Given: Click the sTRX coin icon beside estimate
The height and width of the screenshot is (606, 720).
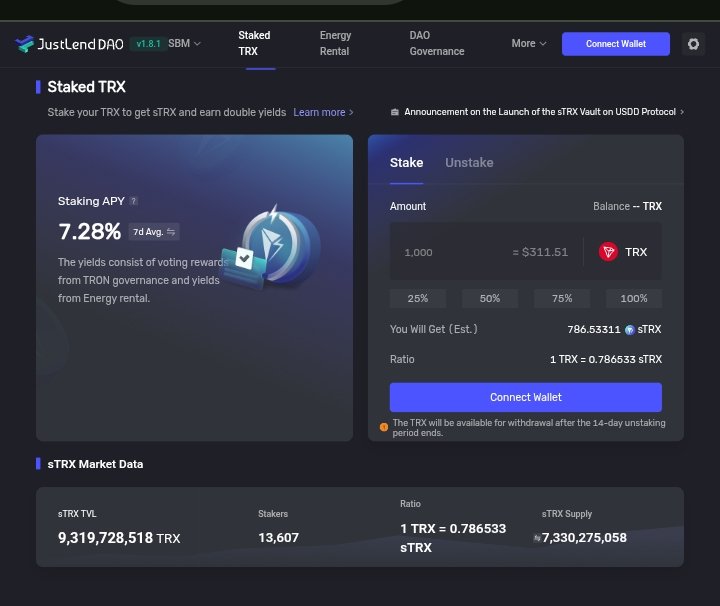Looking at the screenshot, I should point(630,330).
